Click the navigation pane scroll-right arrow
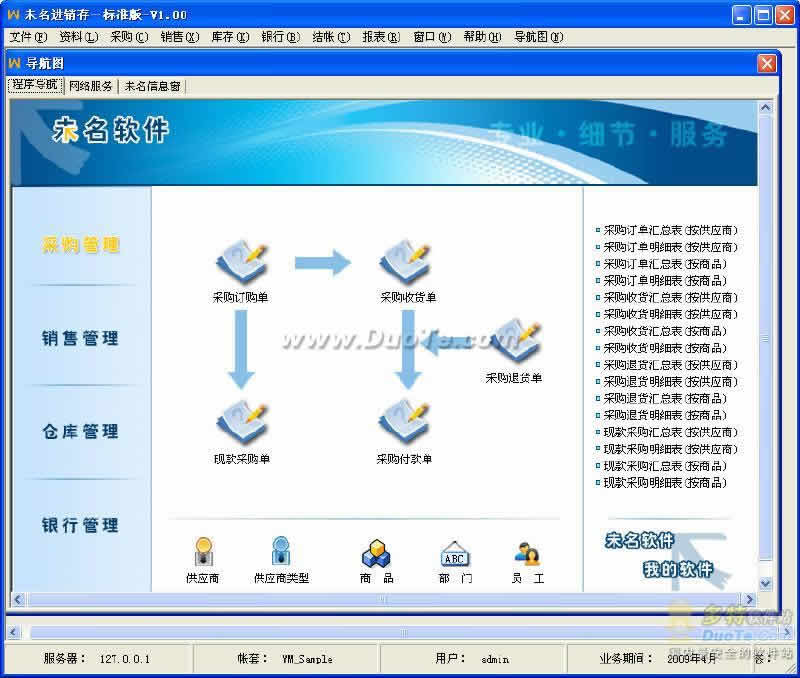800x678 pixels. point(749,599)
